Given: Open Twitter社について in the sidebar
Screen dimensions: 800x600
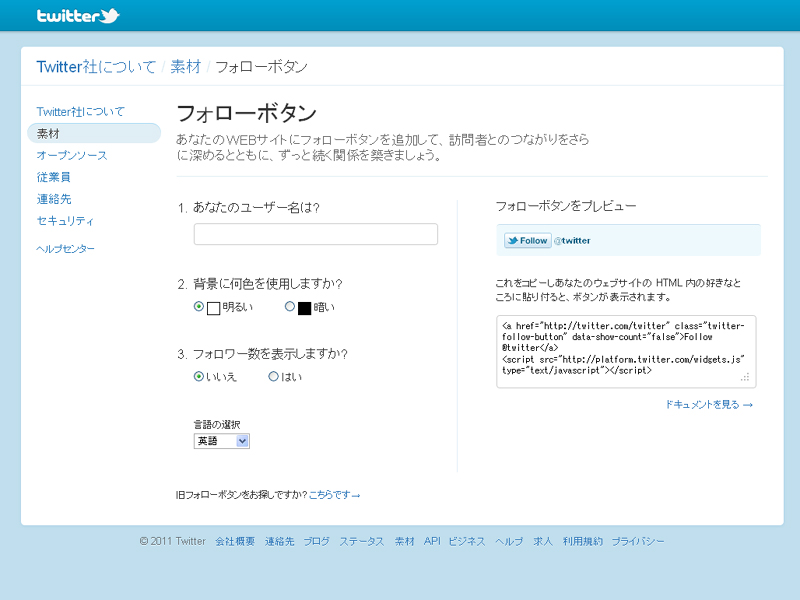Looking at the screenshot, I should pos(81,112).
